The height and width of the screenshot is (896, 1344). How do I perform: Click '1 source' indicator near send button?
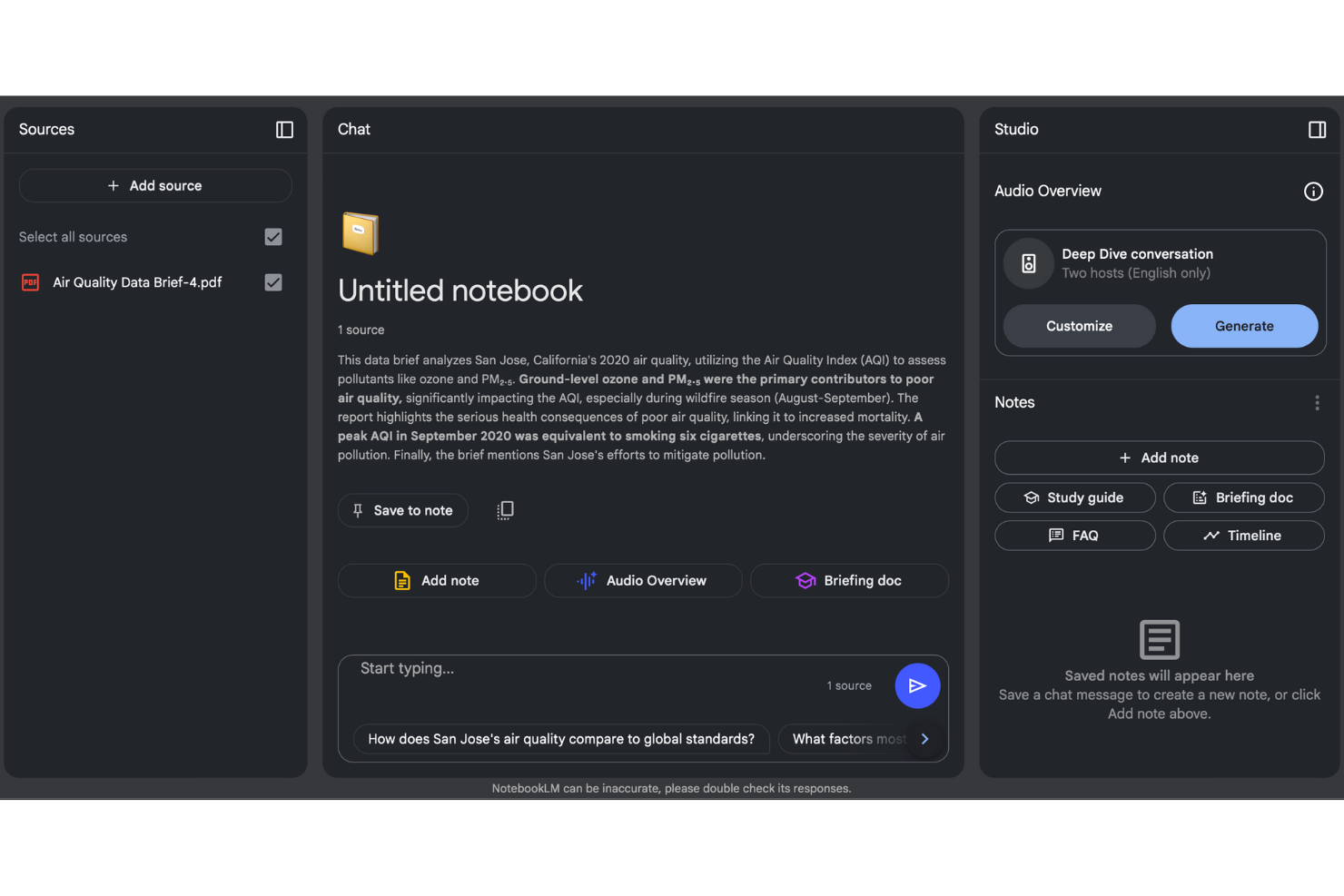(x=849, y=686)
